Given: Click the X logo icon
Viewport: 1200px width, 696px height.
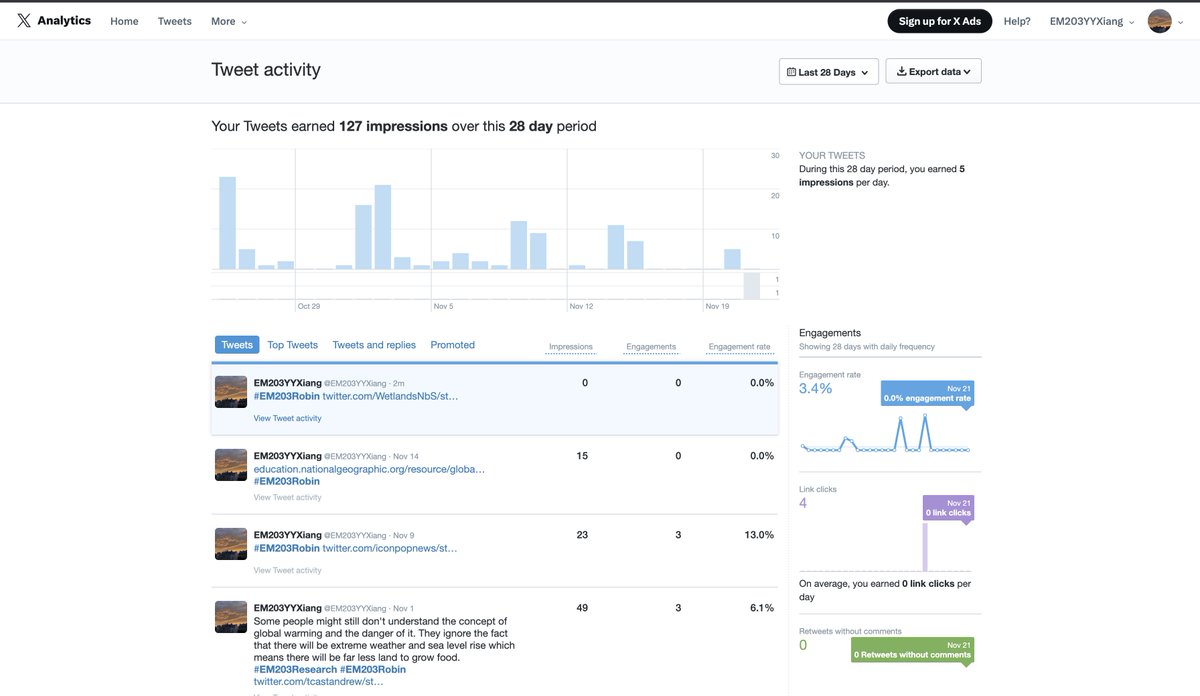Looking at the screenshot, I should coord(24,21).
